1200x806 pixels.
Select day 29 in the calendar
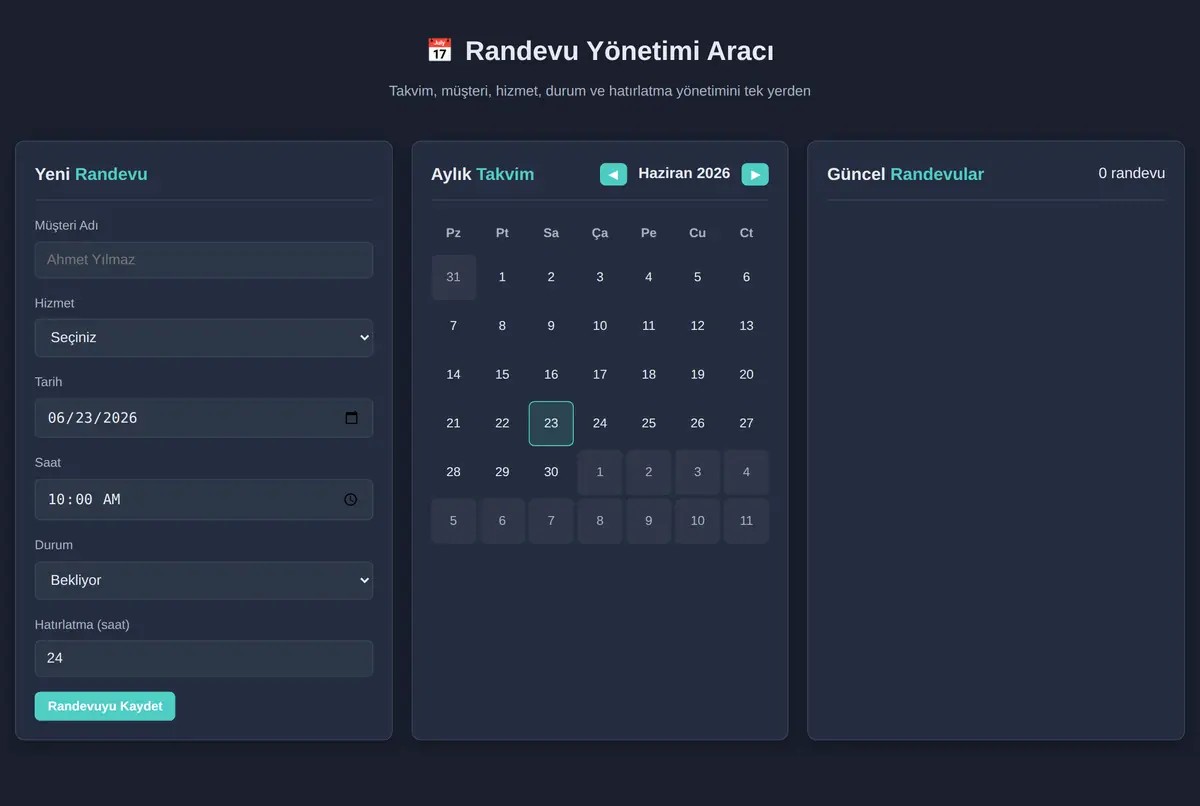point(502,472)
